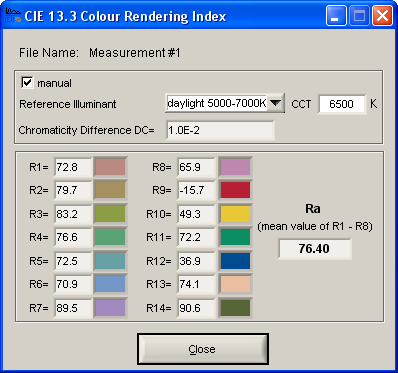Click the R11 emerald green swatch
This screenshot has height=373, width=398.
(235, 237)
